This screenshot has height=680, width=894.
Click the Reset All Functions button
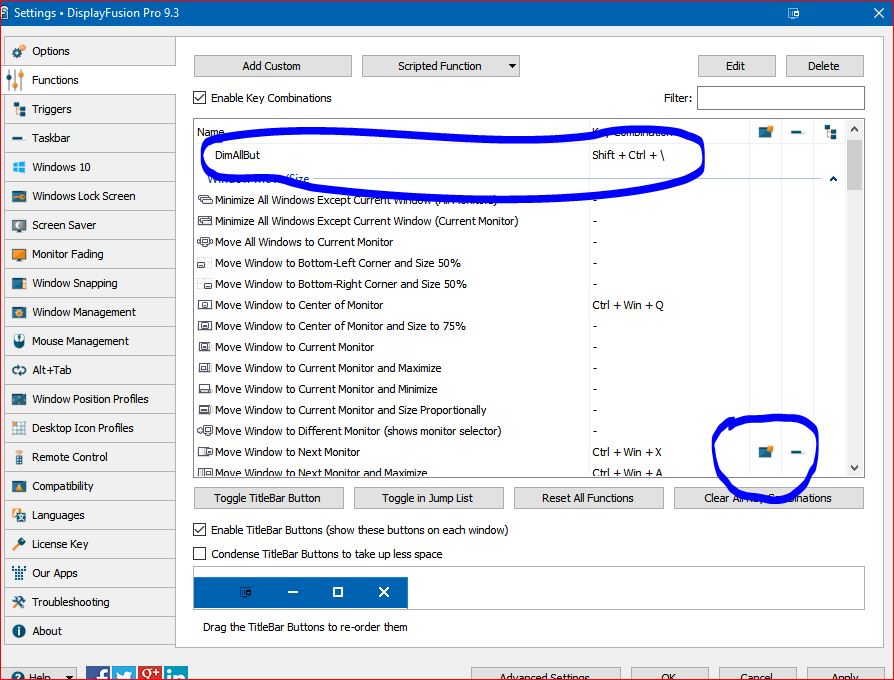(x=588, y=498)
